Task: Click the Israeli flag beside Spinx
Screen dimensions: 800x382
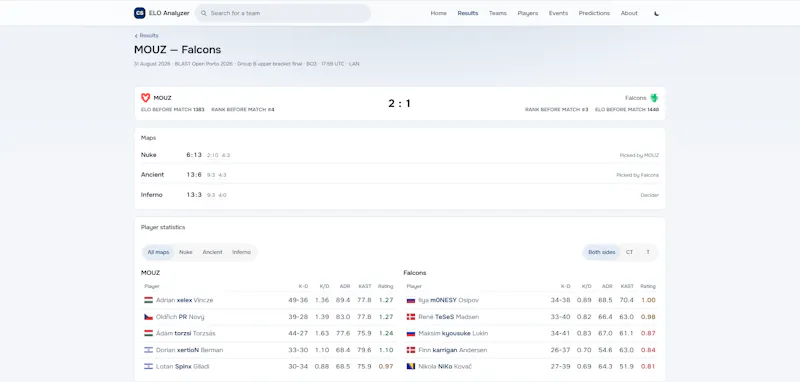Action: tap(148, 367)
